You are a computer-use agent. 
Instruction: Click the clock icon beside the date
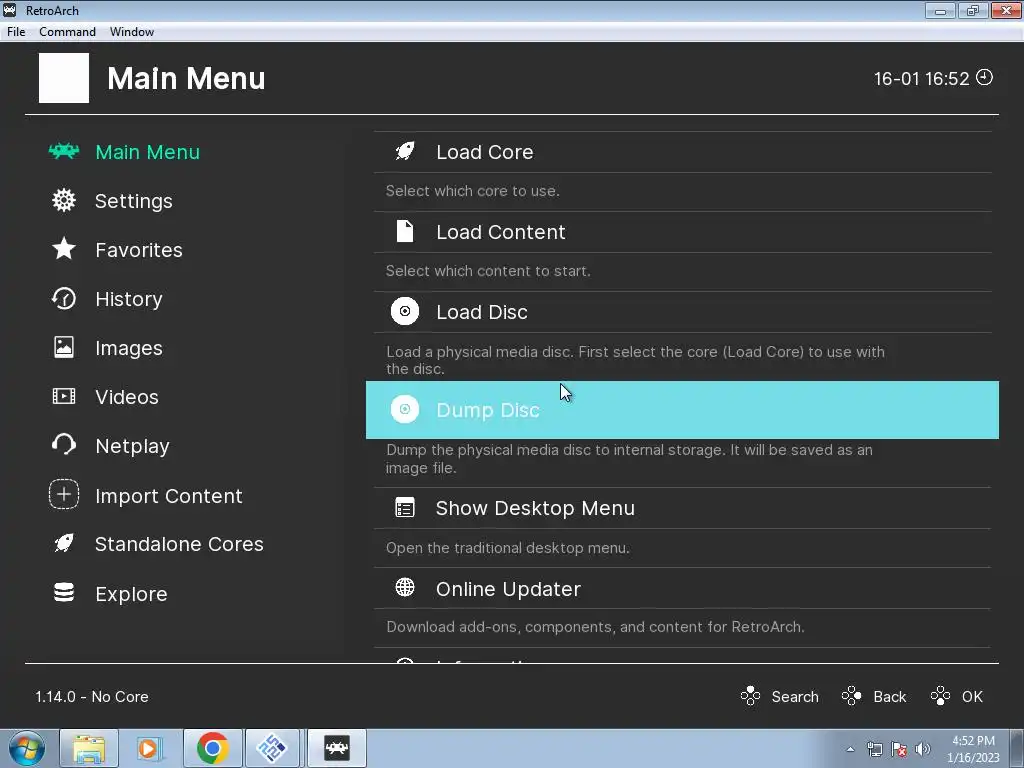tap(984, 77)
